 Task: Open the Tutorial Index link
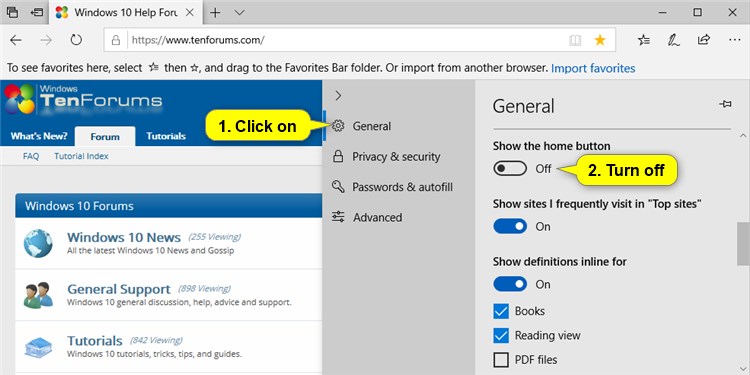81,156
